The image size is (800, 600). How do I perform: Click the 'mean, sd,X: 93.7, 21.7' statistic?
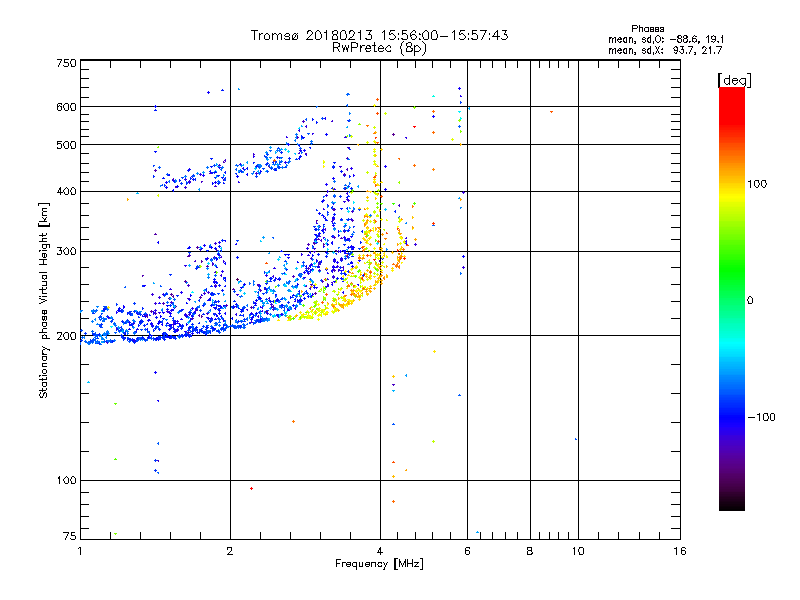(x=665, y=50)
